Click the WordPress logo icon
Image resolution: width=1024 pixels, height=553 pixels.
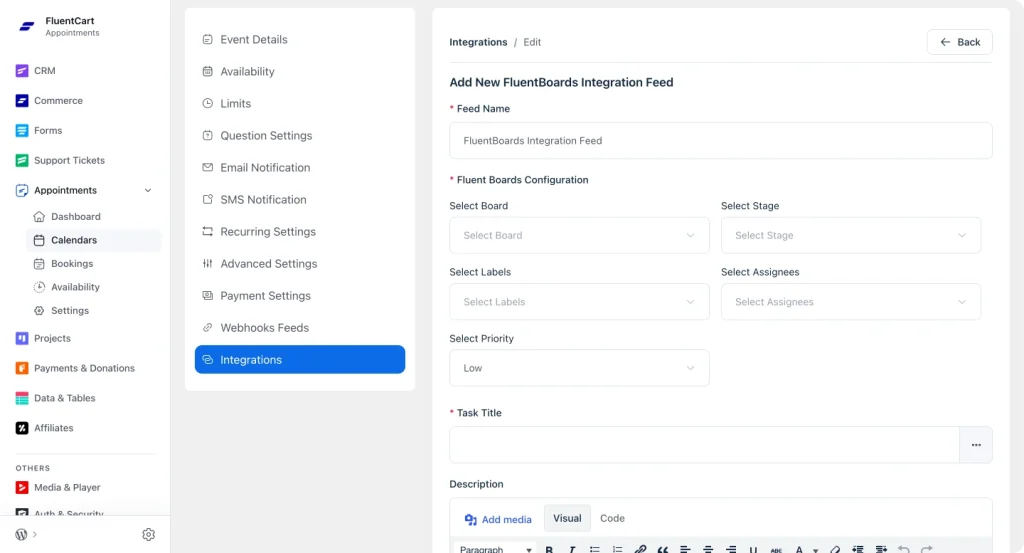(x=22, y=534)
